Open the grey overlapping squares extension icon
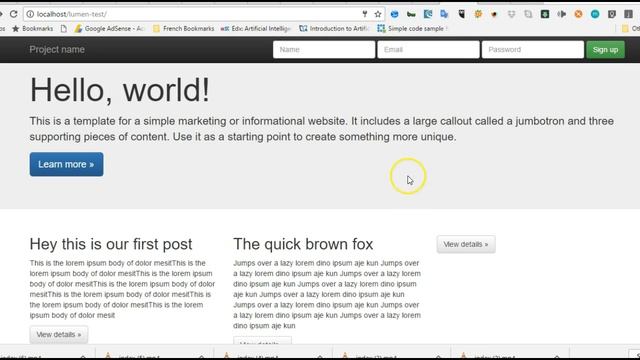This screenshot has width=640, height=360. click(528, 14)
